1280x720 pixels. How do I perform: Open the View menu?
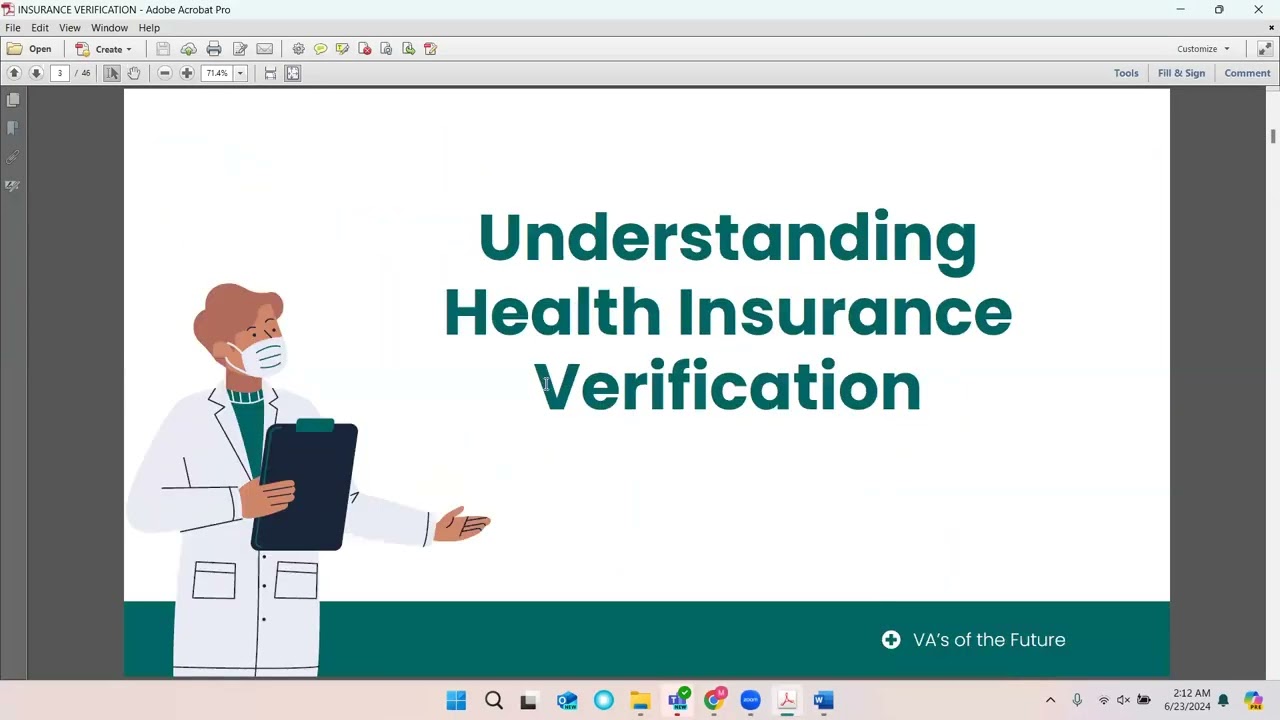point(70,28)
